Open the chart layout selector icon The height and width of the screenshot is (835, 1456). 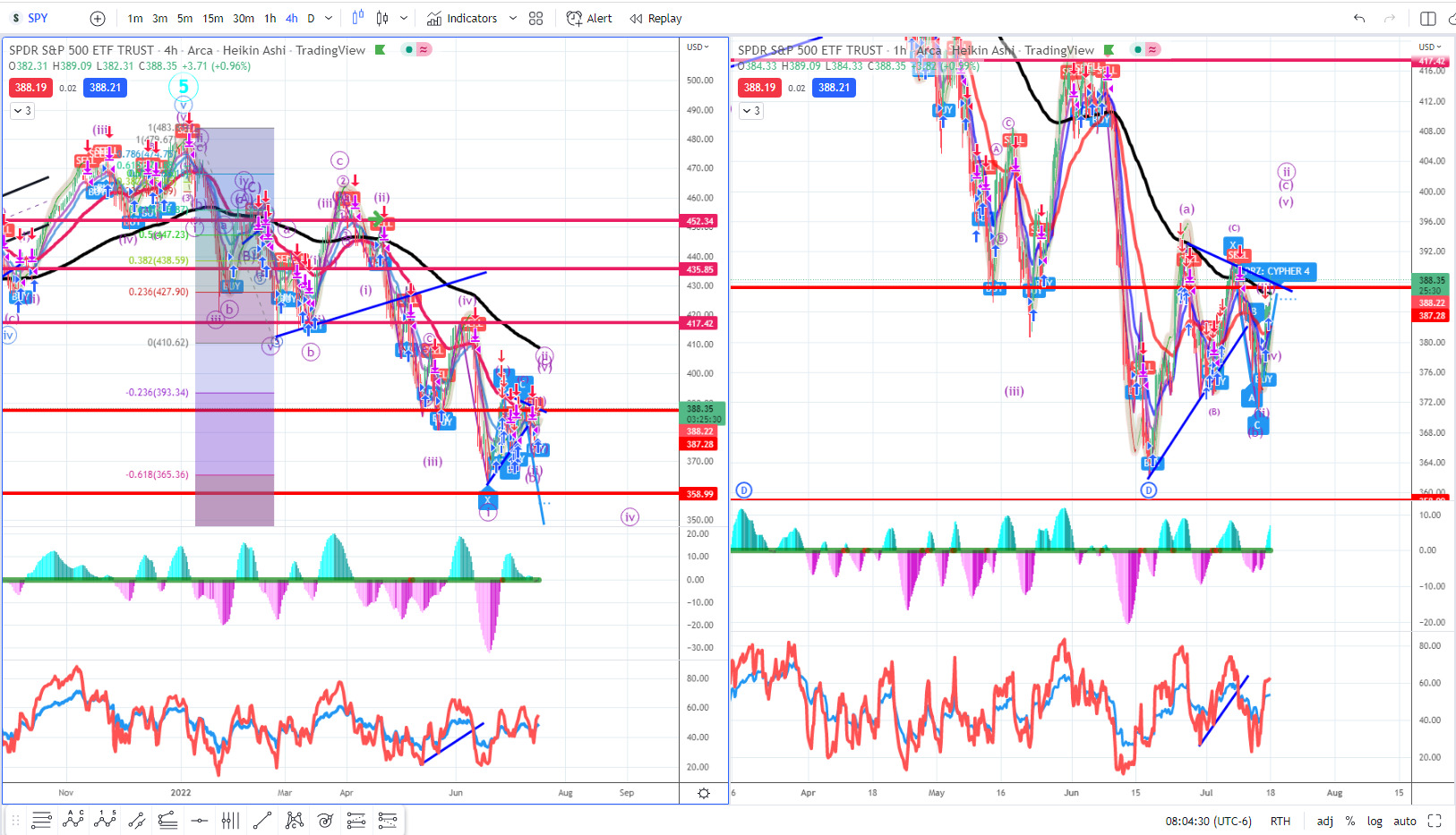coord(1428,18)
